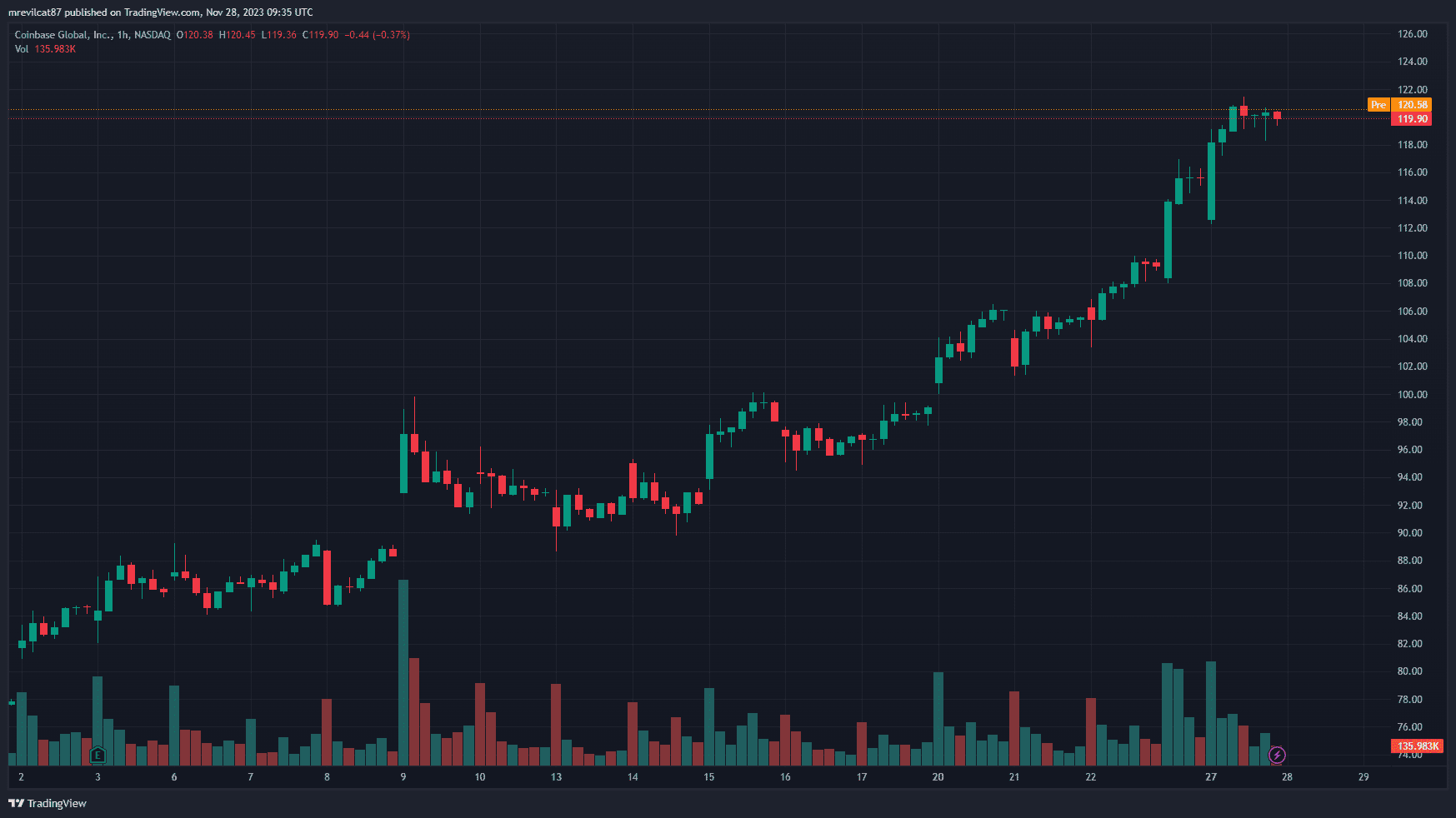Click date label 15 on time axis

(708, 777)
